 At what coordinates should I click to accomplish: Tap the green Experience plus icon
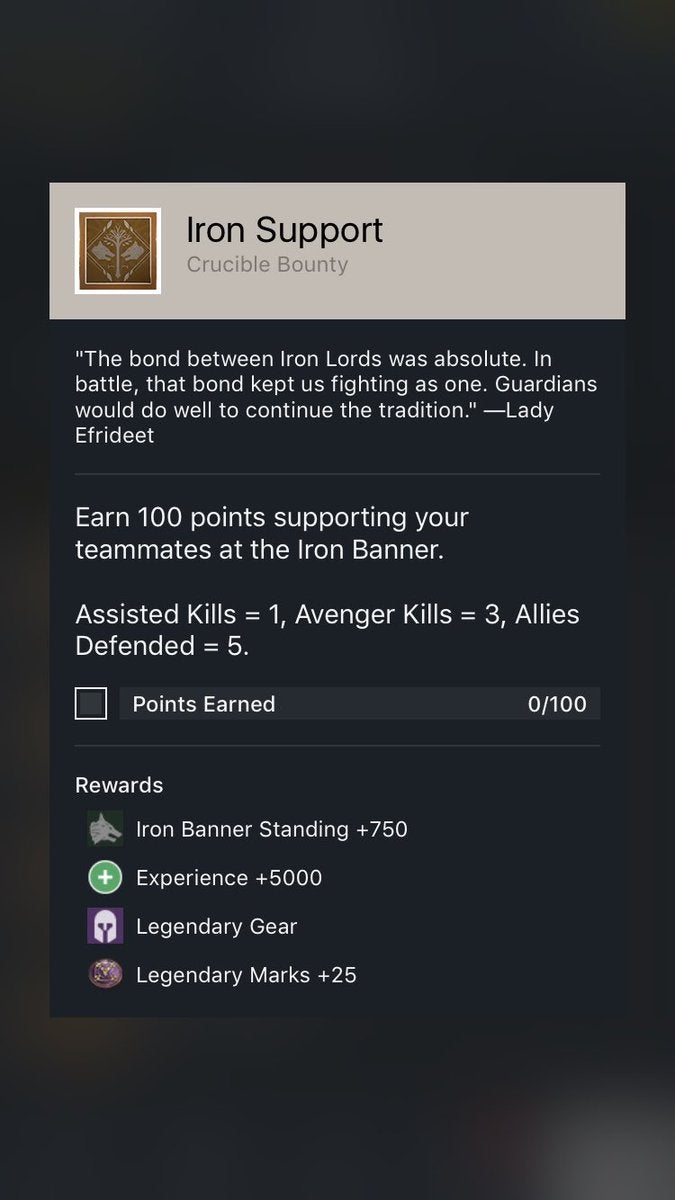pyautogui.click(x=105, y=878)
